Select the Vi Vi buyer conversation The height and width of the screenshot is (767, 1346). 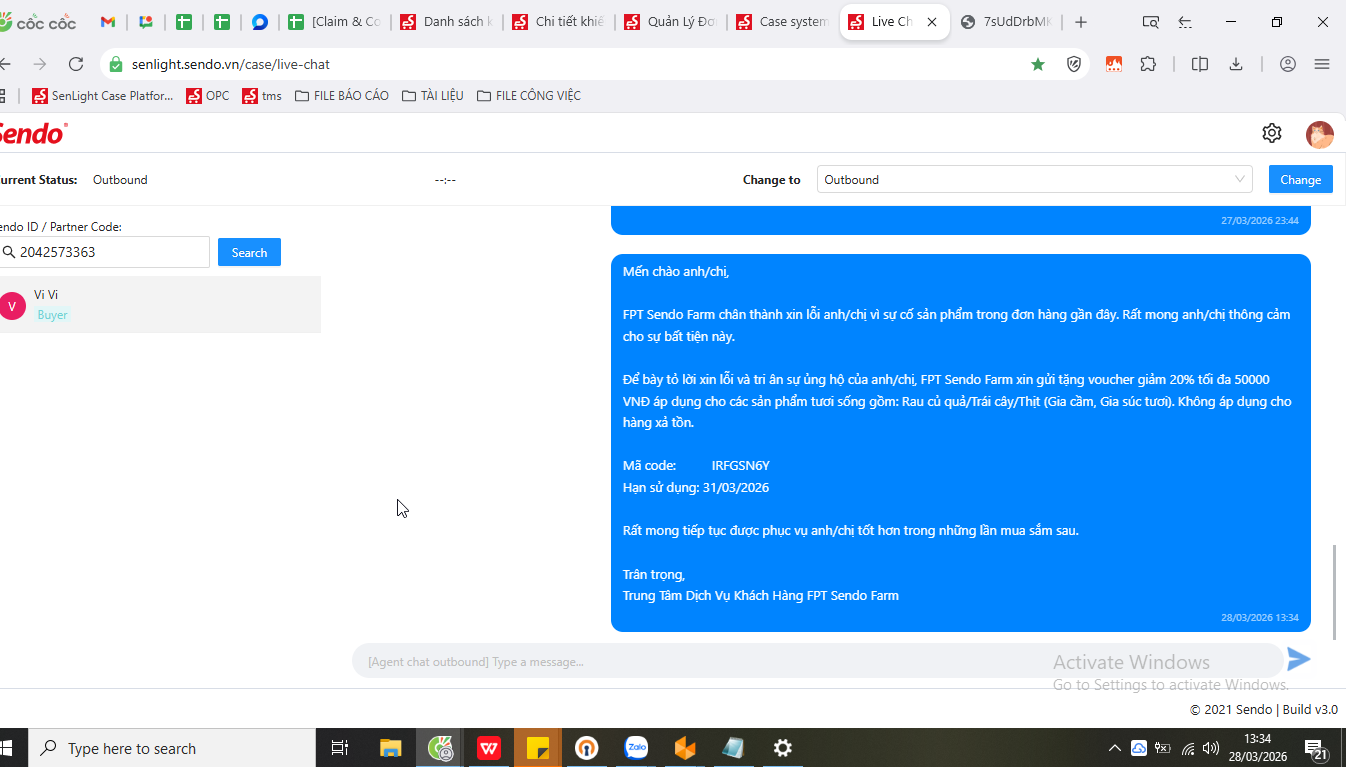coord(160,304)
